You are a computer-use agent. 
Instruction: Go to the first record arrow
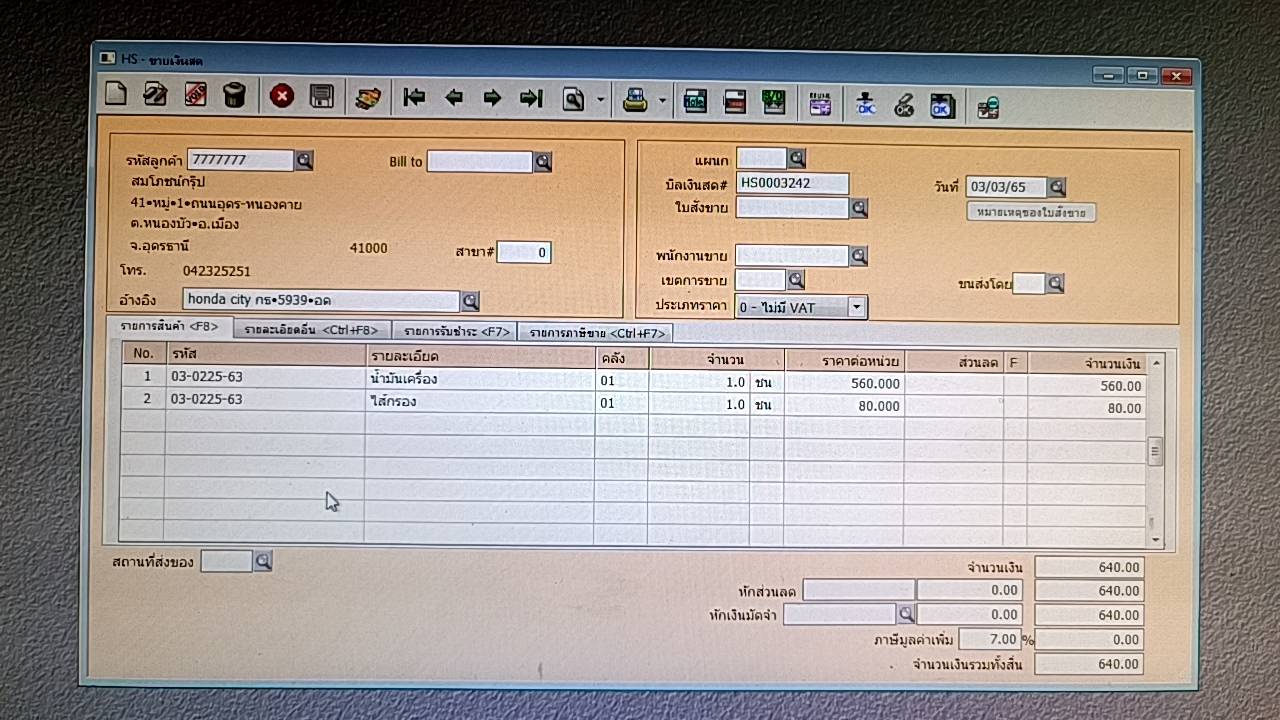[414, 98]
